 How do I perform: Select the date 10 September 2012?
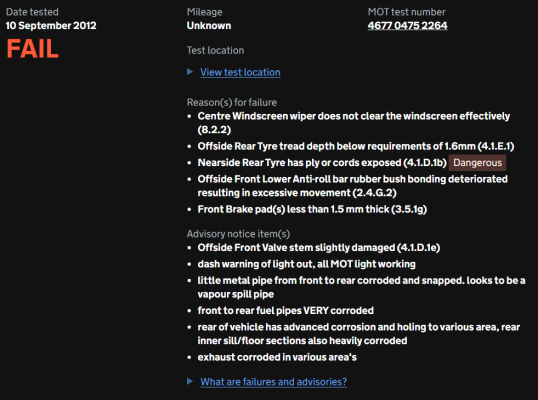coord(51,26)
